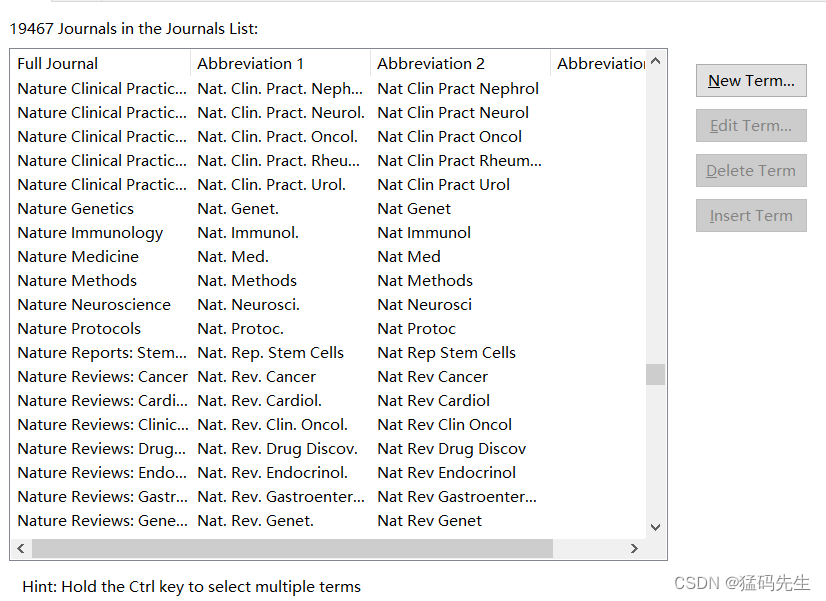The height and width of the screenshot is (601, 826).
Task: Click the New Term button
Action: 751,81
